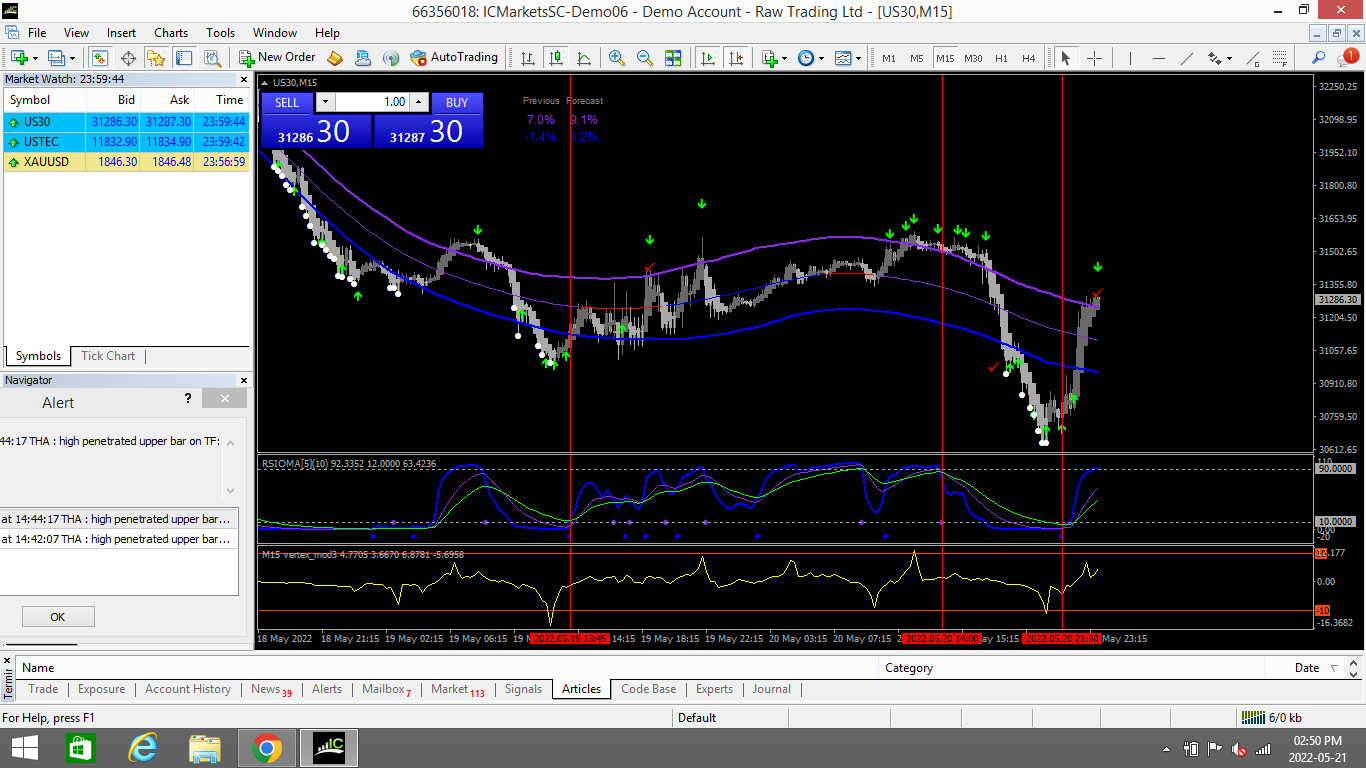
Task: Select XAUUSD row in Market Watch
Action: (x=46, y=162)
